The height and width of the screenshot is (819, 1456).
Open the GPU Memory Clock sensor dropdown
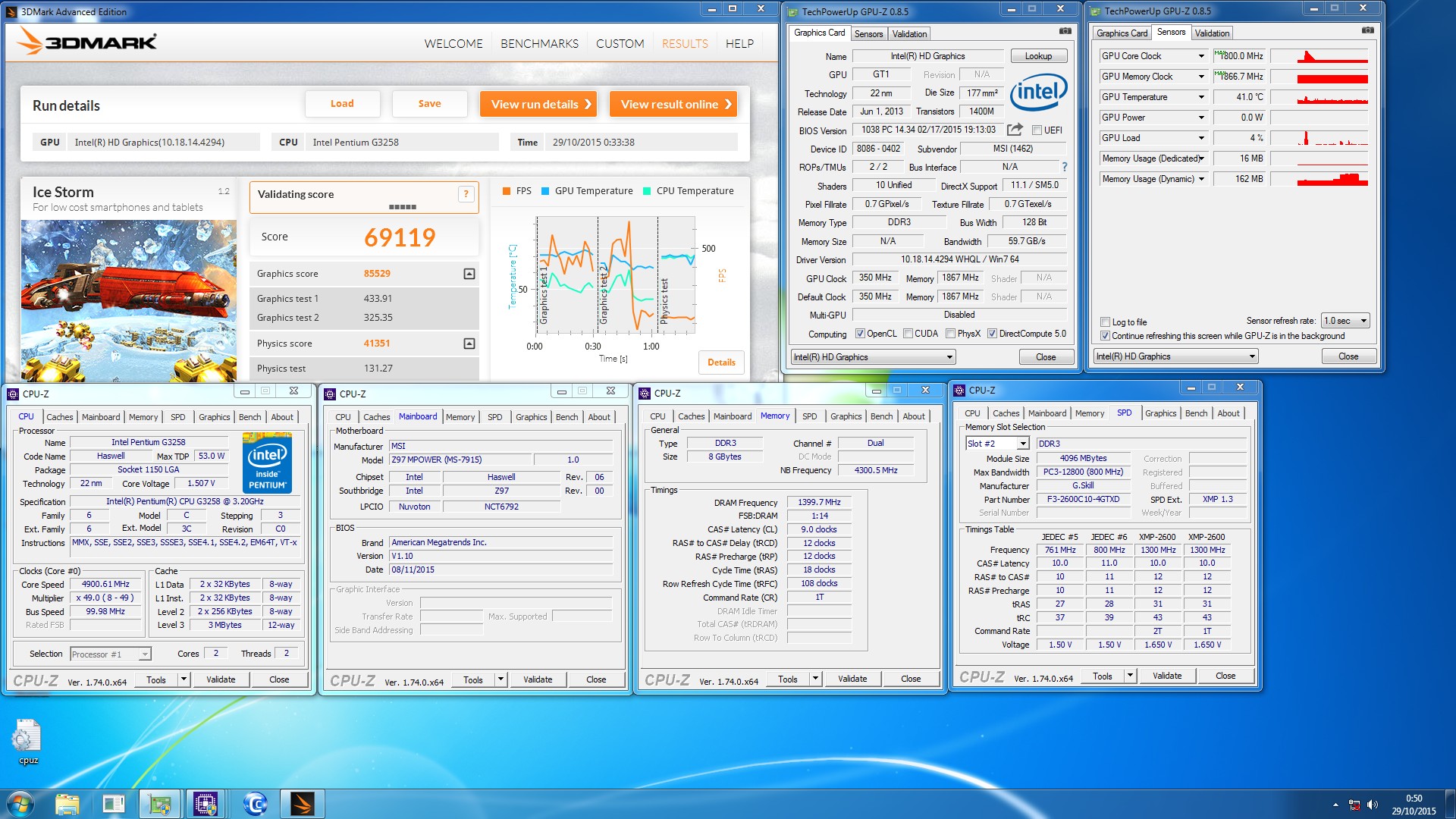point(1201,77)
